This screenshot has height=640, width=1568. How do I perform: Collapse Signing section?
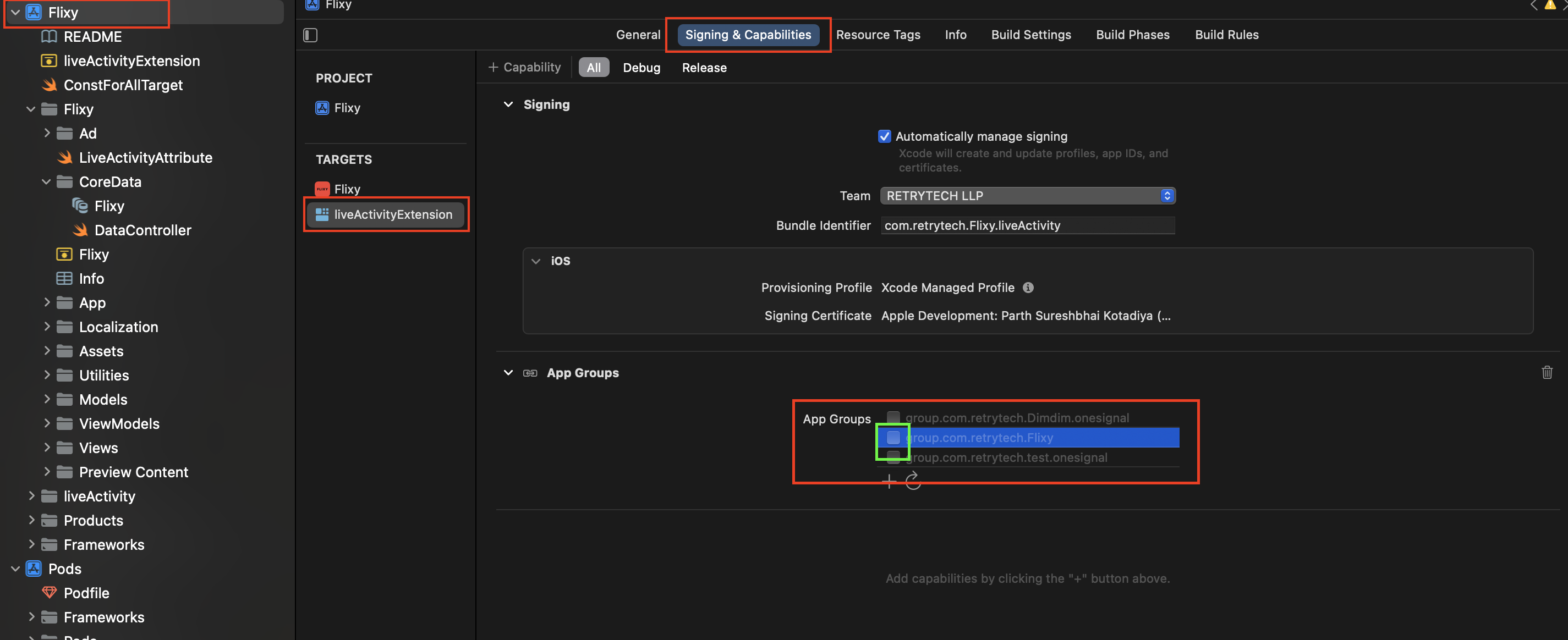coord(508,104)
